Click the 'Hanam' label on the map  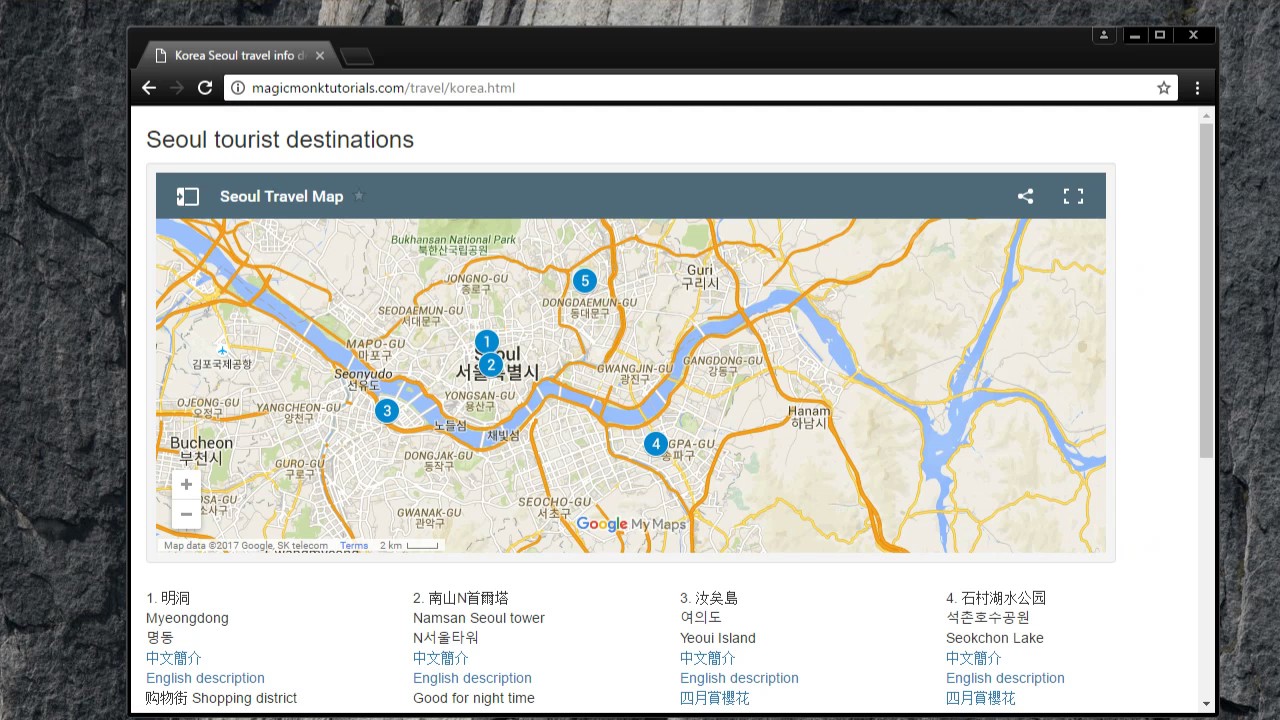[x=809, y=411]
